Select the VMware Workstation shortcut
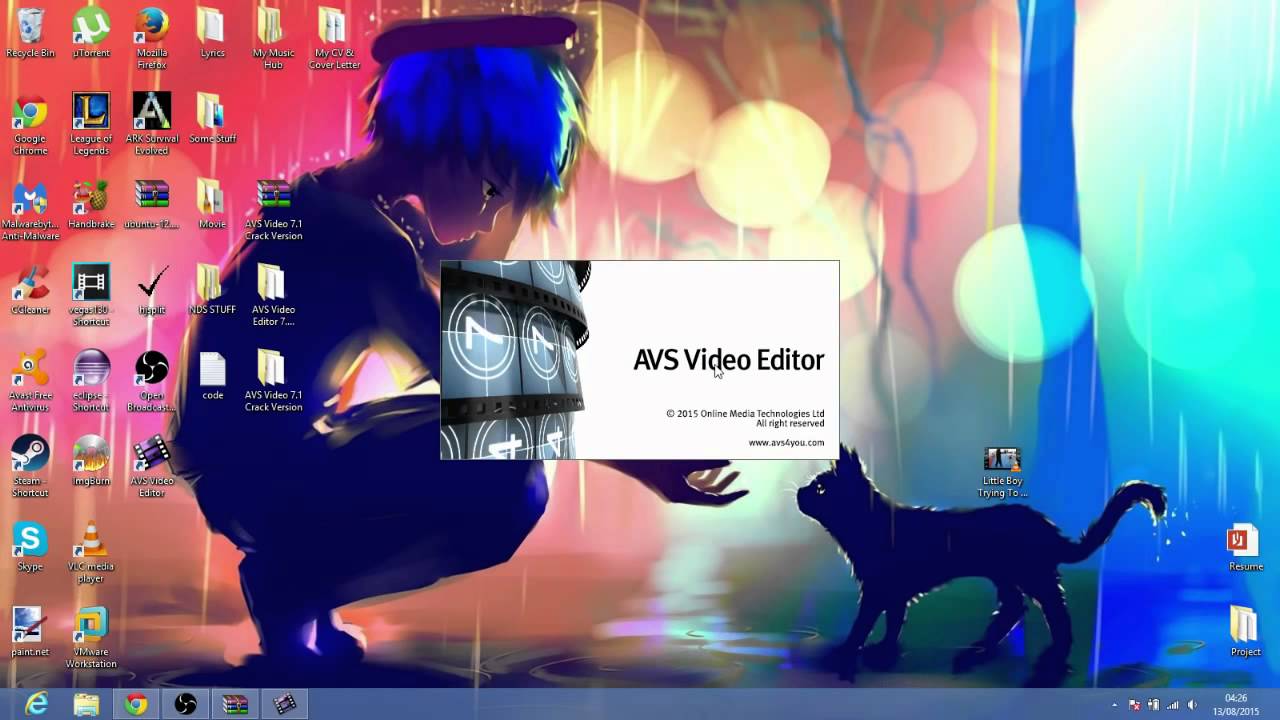This screenshot has width=1280, height=720. coord(91,638)
